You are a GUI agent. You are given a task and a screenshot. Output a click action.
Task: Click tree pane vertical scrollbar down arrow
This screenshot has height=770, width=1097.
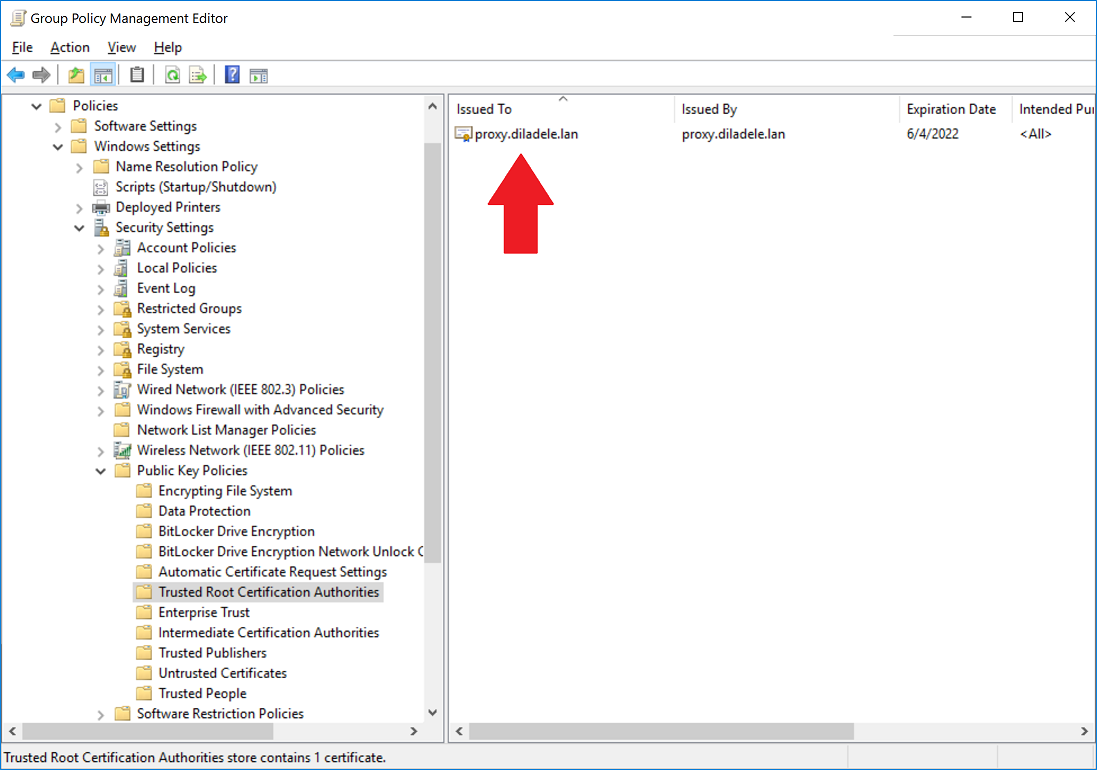click(432, 713)
